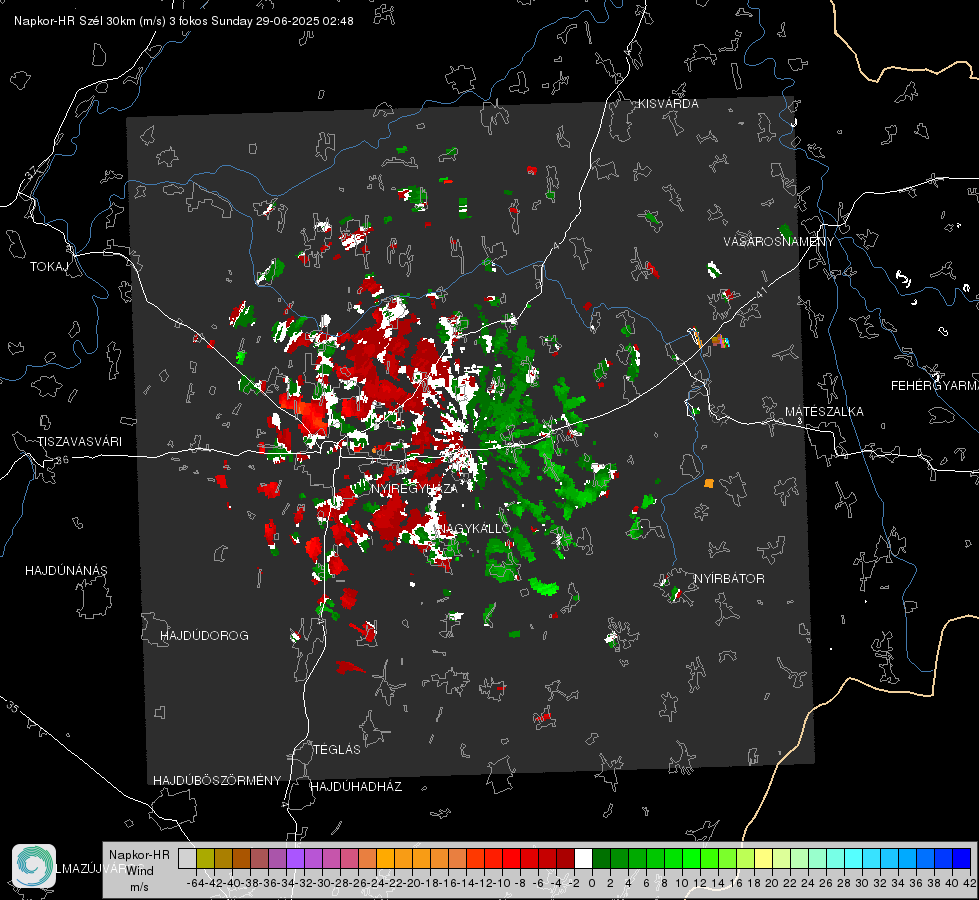Pick the rightmost dark blue legend swatch

962,859
